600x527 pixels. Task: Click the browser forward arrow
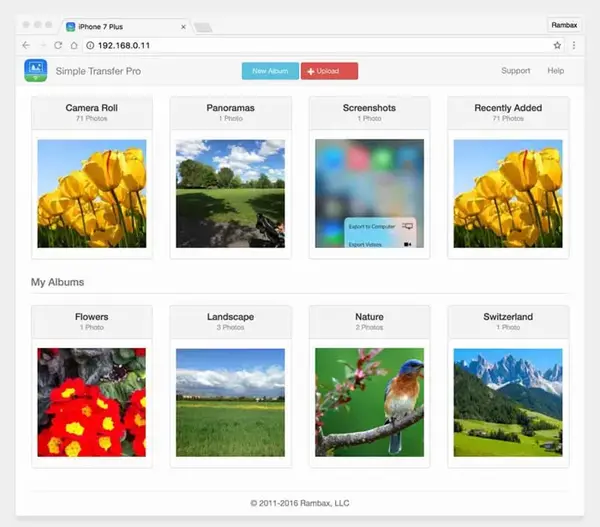coord(42,45)
